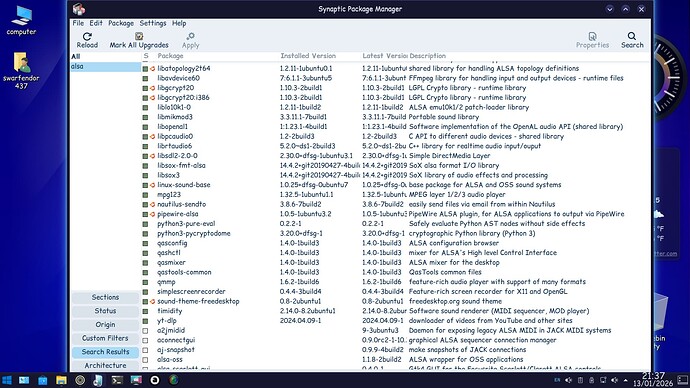Screen dimensions: 690x388
Task: Toggle status box for qasmixer
Action: [x=145, y=263]
